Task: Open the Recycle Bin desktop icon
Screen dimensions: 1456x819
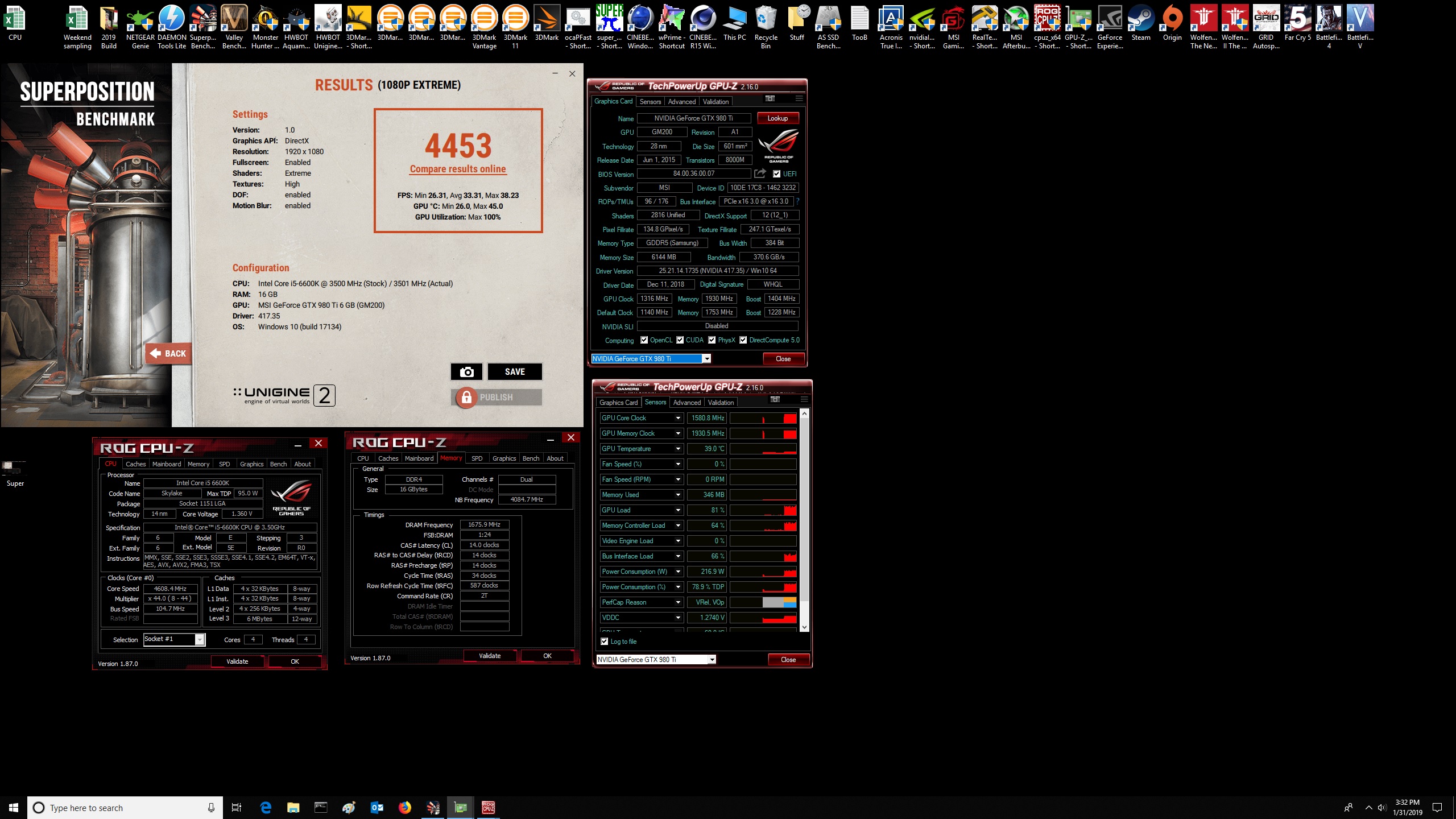Action: [x=766, y=27]
